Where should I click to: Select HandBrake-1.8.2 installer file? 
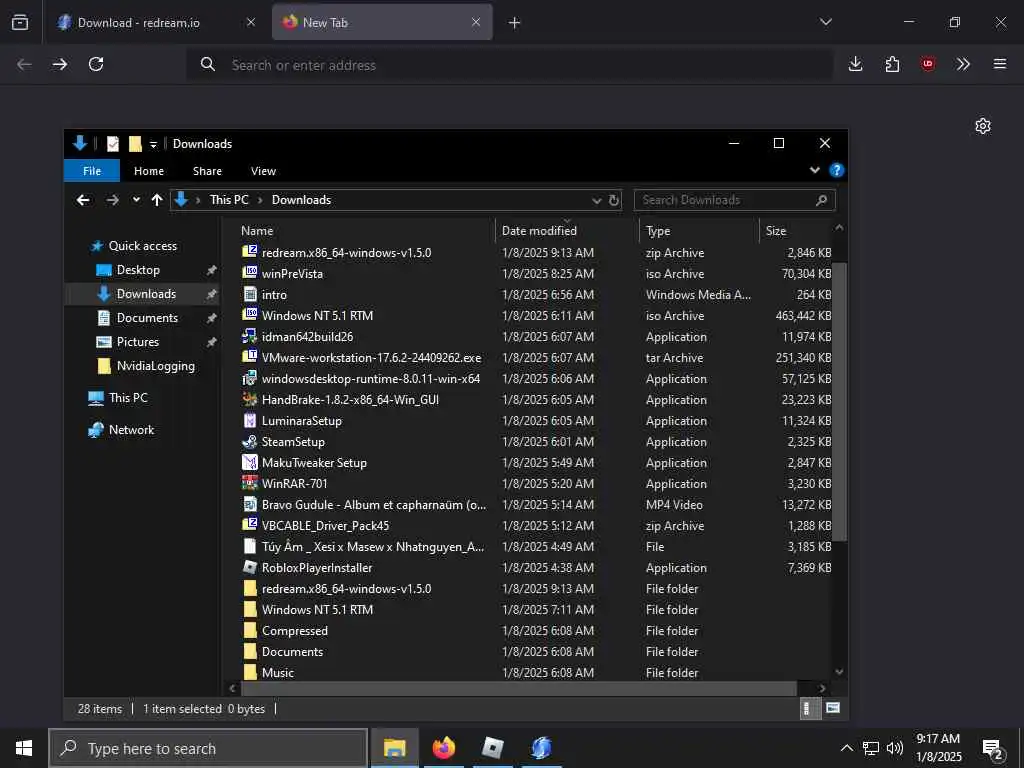(x=350, y=400)
